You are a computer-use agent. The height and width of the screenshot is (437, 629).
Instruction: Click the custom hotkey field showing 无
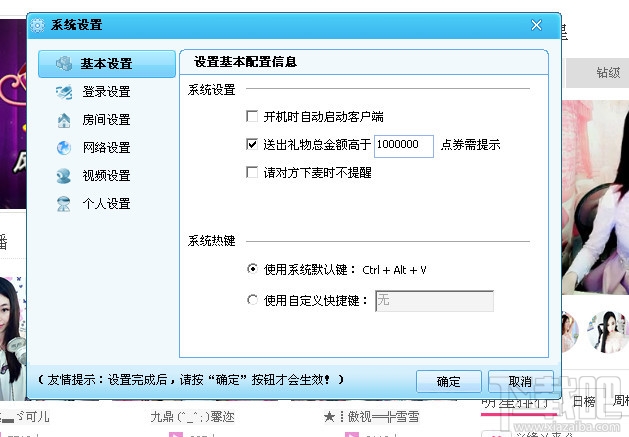click(434, 301)
